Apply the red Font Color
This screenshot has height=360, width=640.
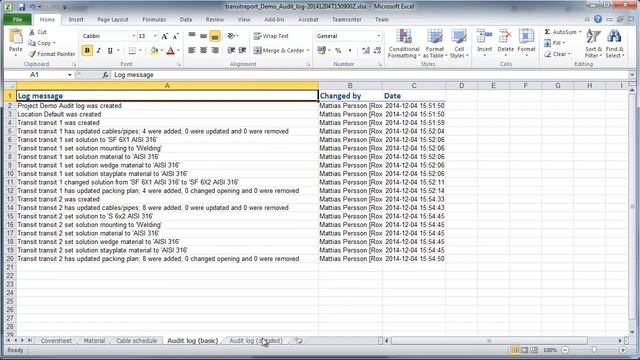(171, 51)
